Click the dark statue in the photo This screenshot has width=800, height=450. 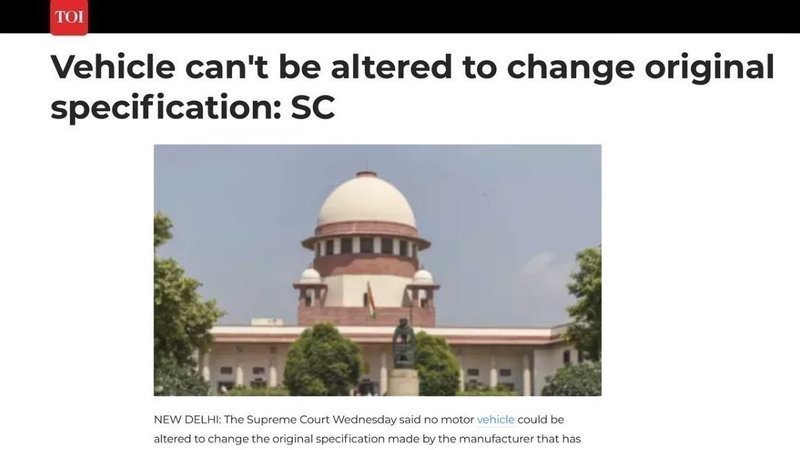404,343
